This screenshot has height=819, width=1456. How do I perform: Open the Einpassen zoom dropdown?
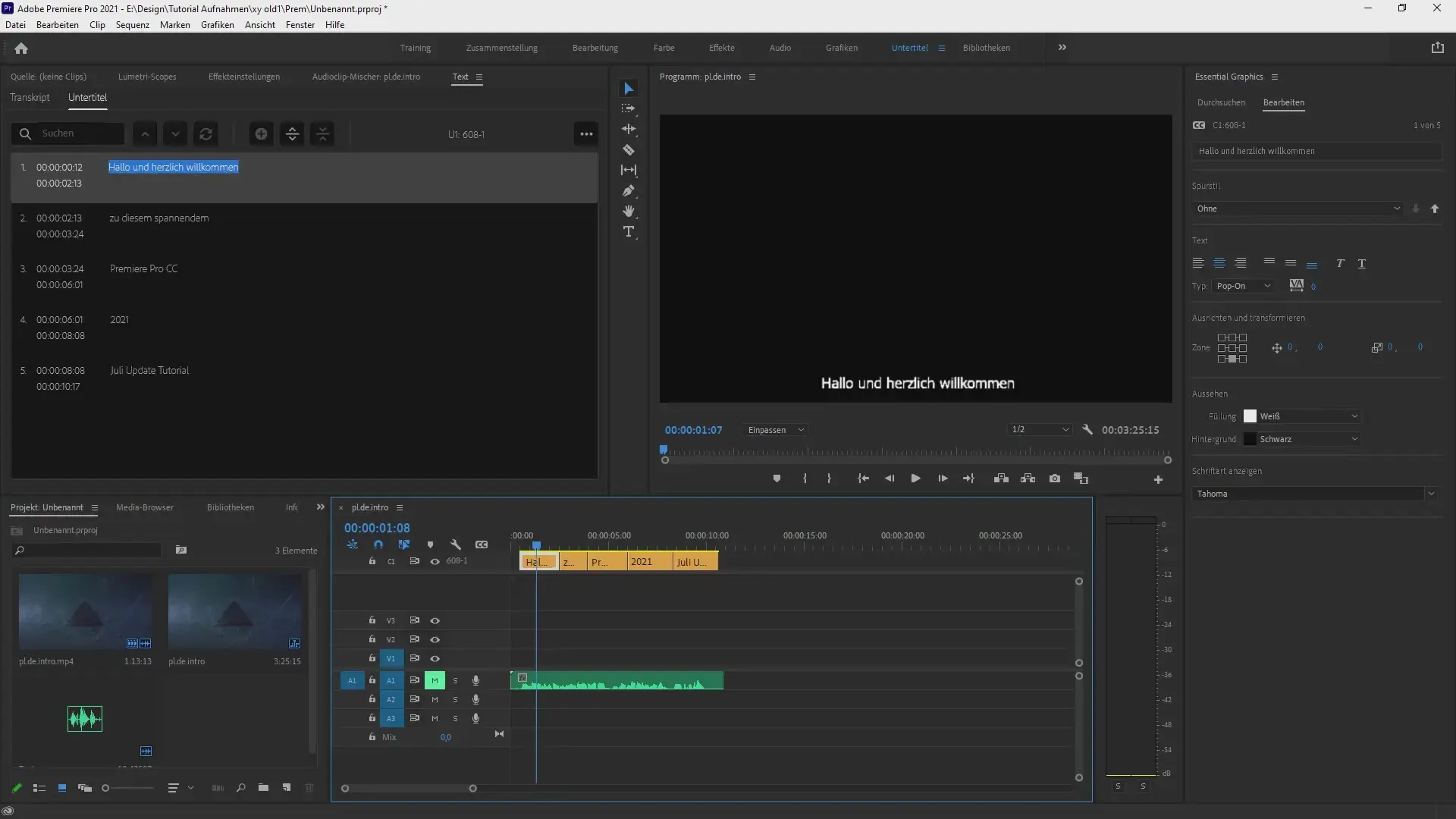pos(775,430)
